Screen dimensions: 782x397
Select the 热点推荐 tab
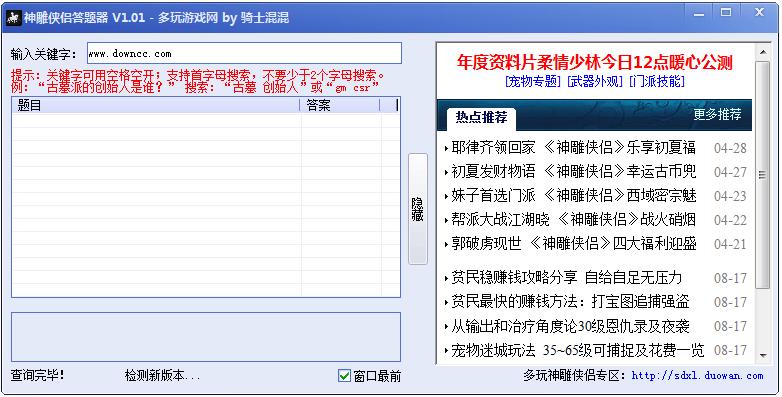[x=481, y=118]
